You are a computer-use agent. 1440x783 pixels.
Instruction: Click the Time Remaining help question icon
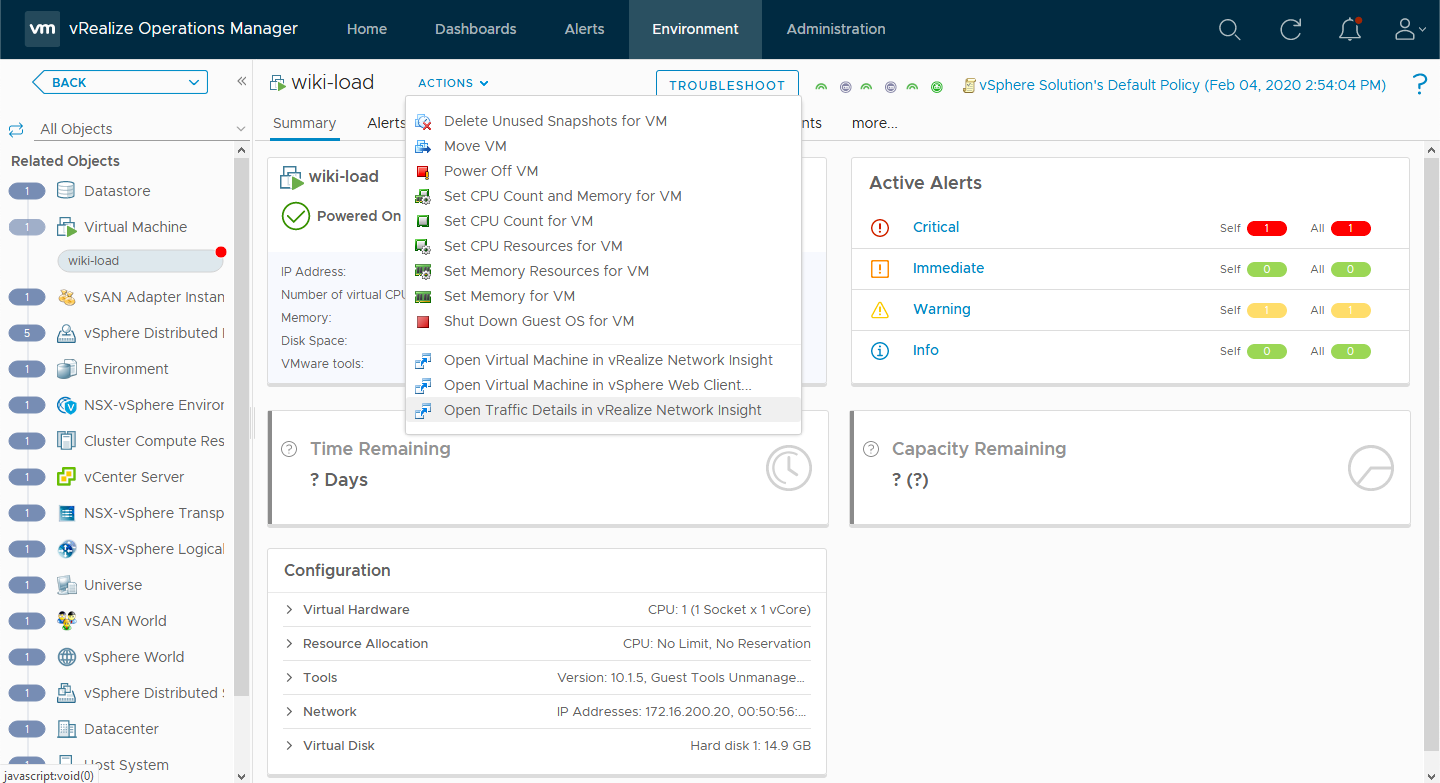click(x=290, y=449)
